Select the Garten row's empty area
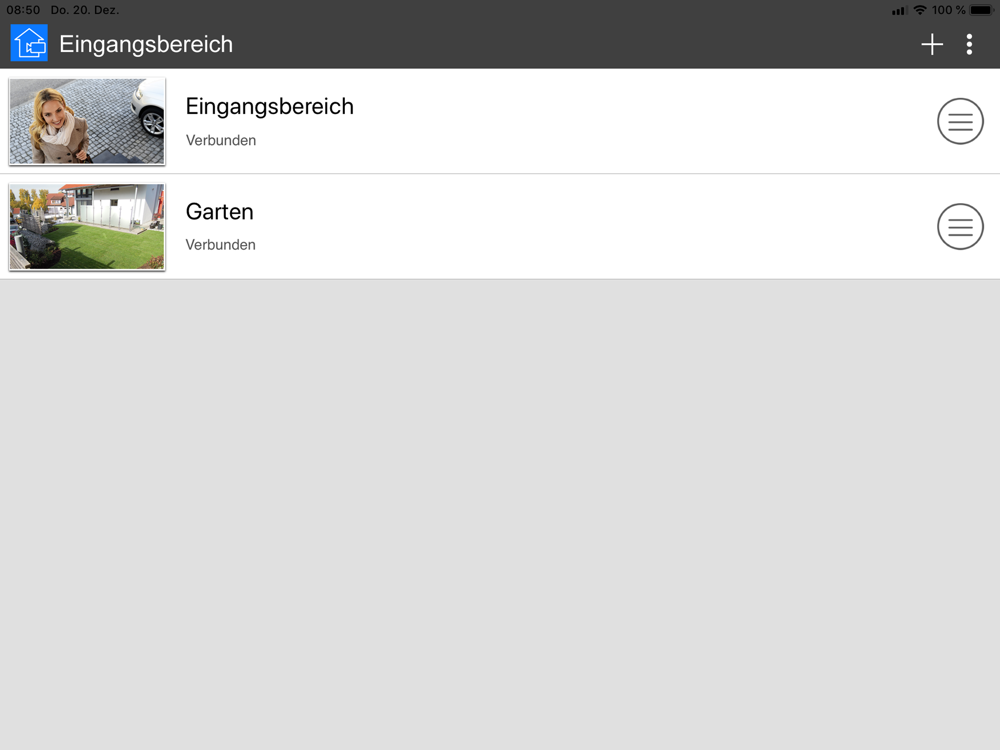The image size is (1000, 750). click(x=593, y=226)
